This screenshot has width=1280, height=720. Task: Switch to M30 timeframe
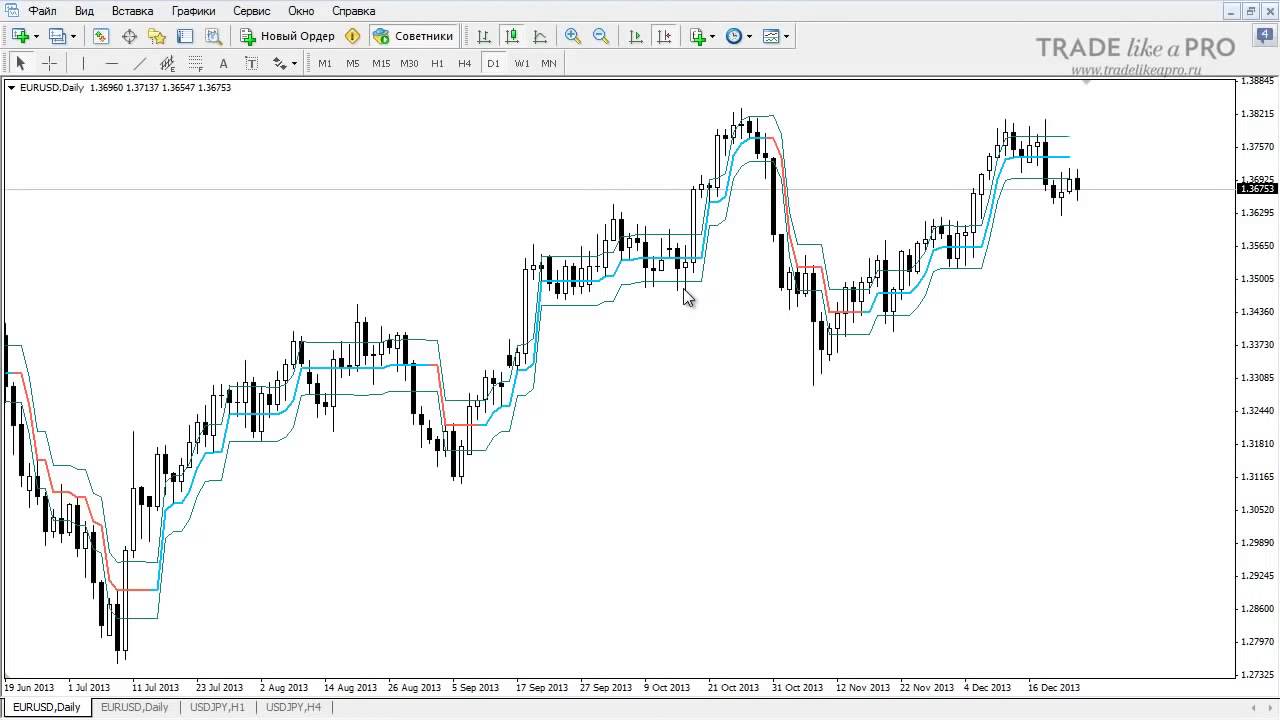pos(409,63)
